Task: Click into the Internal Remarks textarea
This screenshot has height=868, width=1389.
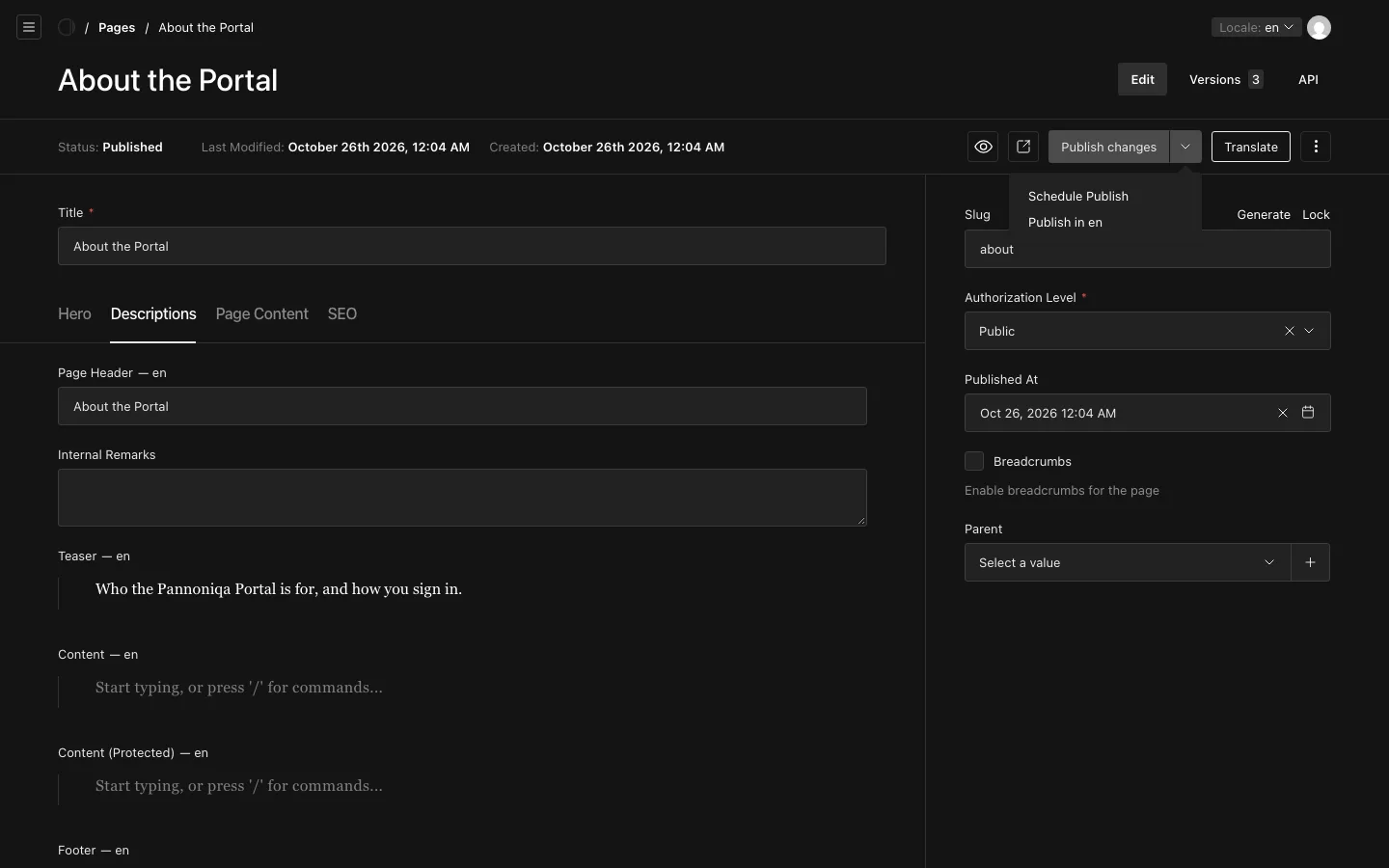Action: click(x=462, y=498)
